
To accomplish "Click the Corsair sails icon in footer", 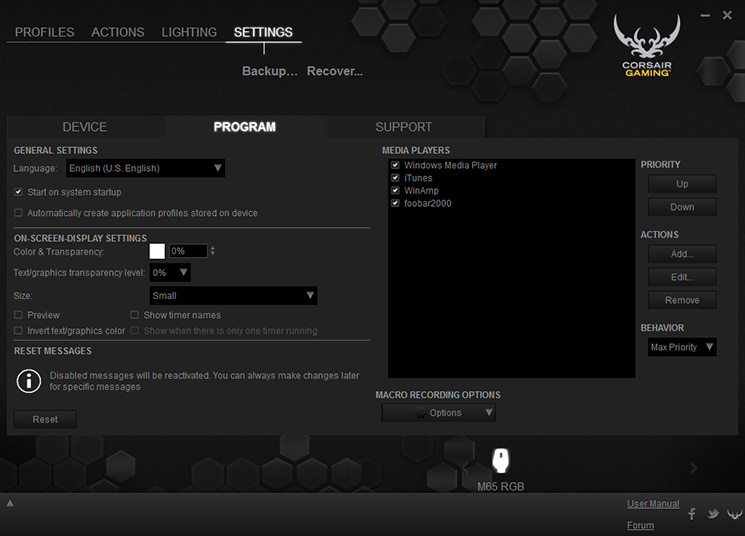I will coord(735,514).
